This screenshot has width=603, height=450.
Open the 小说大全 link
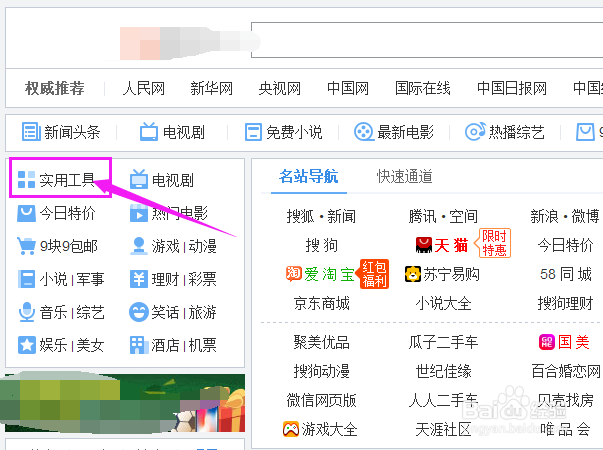pos(443,303)
